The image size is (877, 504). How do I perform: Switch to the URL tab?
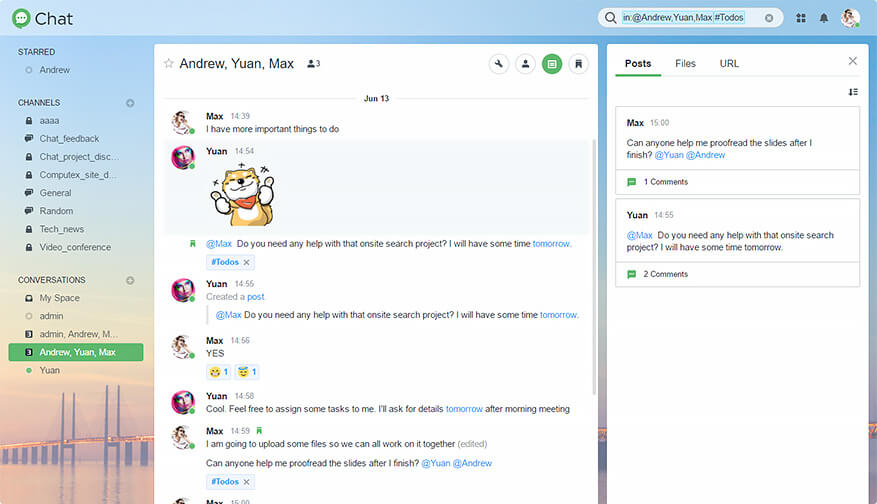pos(729,64)
